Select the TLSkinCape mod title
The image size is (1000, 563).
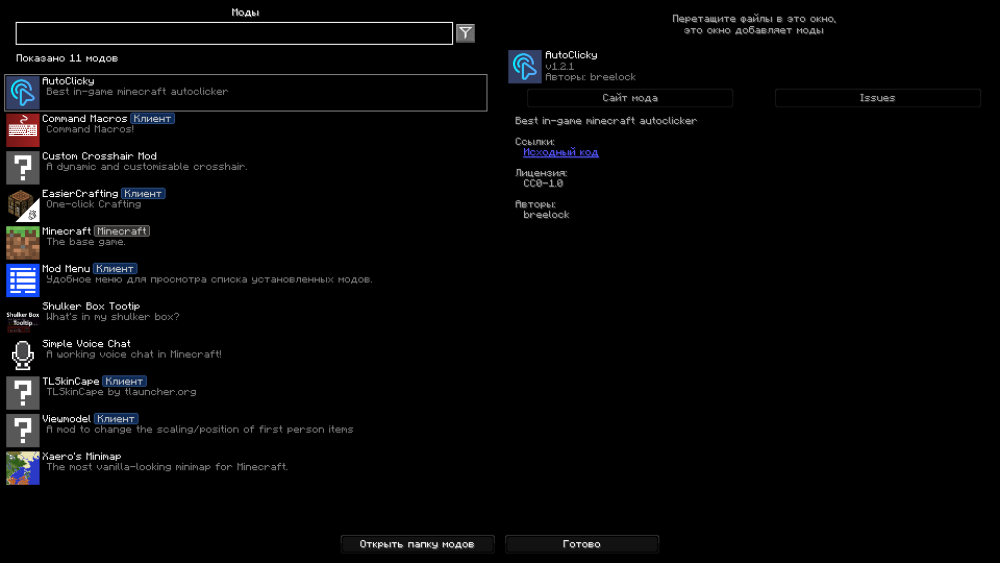click(71, 382)
